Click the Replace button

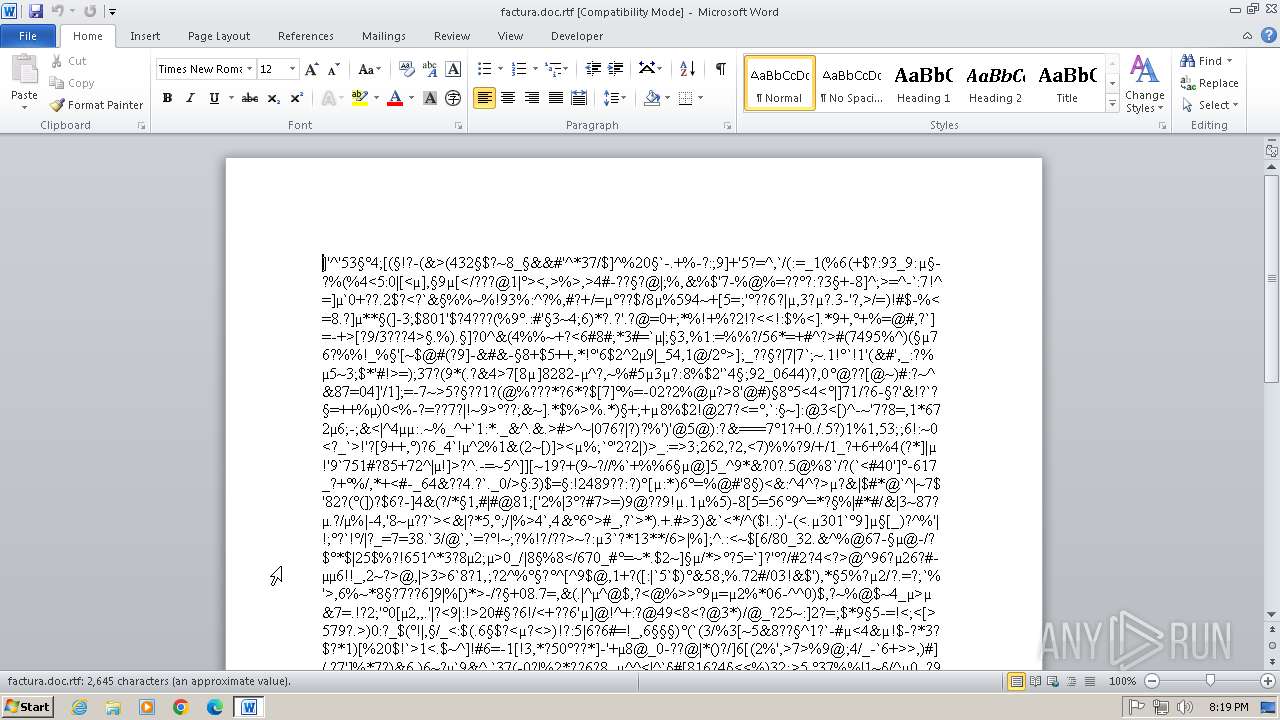pos(1210,83)
